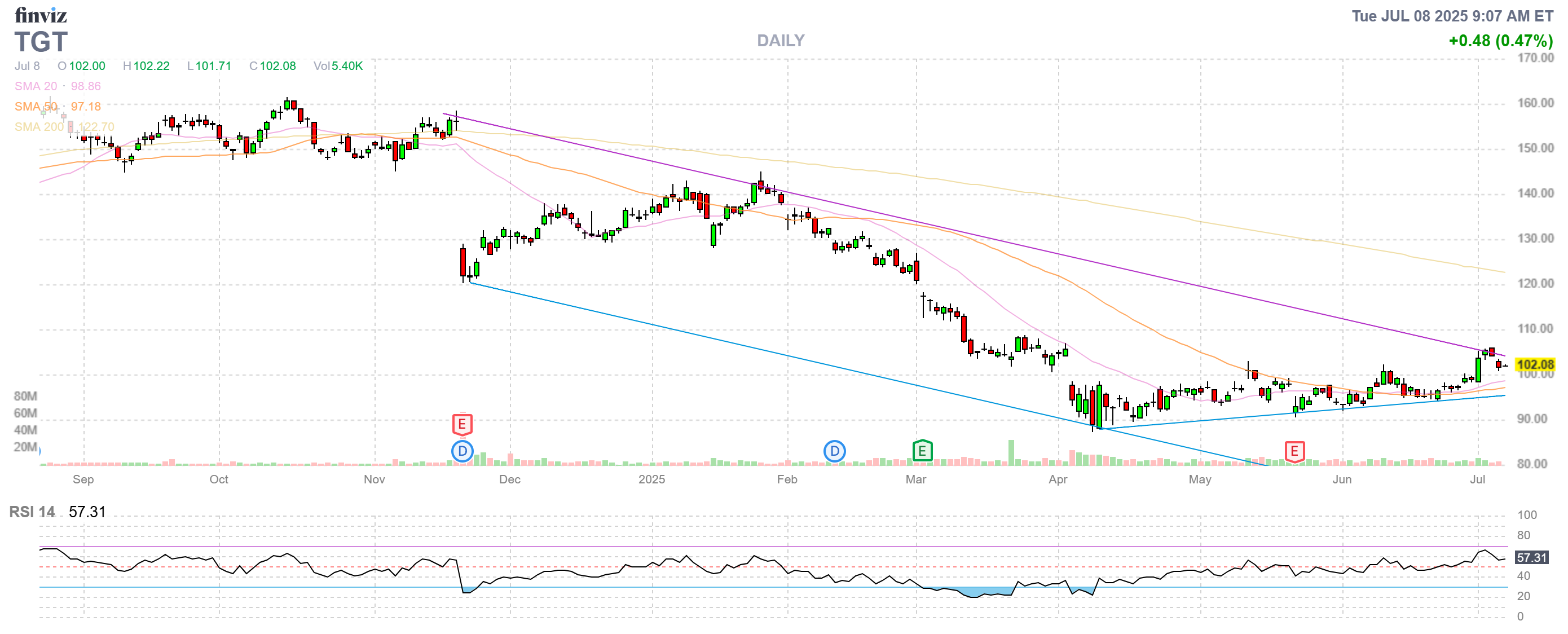
Task: Click the yellow 102.08 current price tag
Action: coord(1535,364)
